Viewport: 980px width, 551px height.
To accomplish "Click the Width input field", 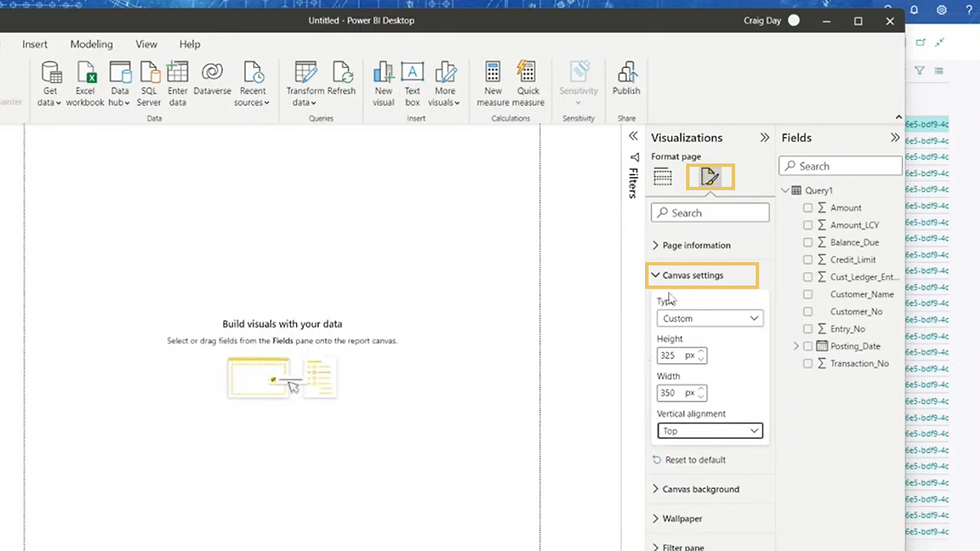I will [682, 393].
